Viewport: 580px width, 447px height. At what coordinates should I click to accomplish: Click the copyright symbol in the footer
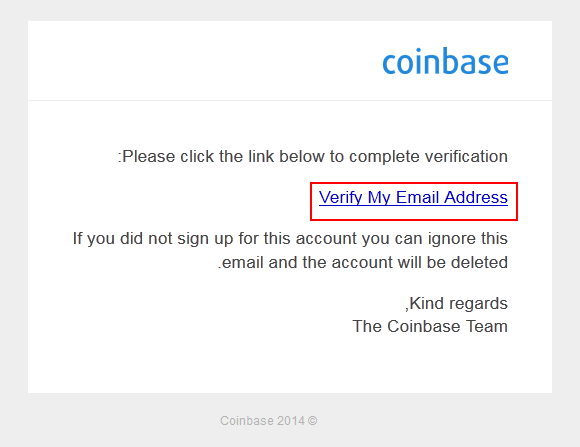[313, 421]
